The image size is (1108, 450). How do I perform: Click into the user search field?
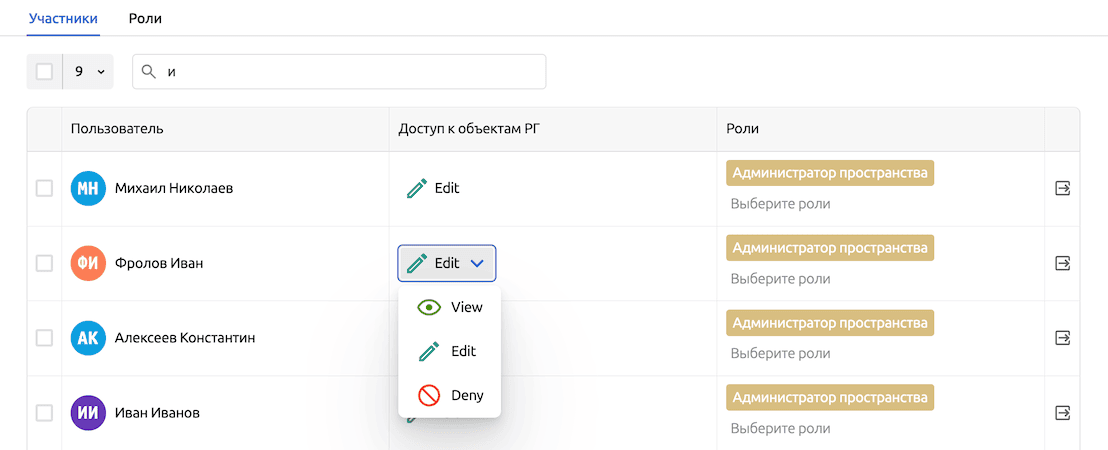point(350,72)
